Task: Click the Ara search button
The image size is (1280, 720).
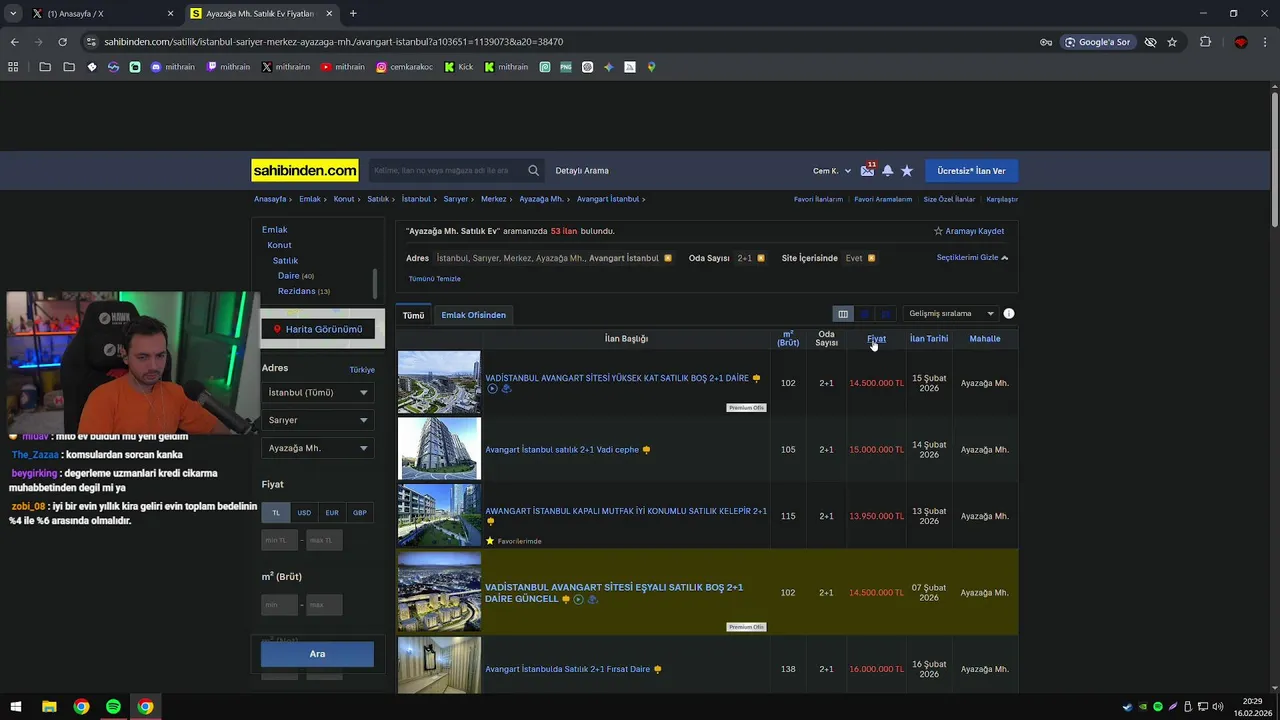Action: coord(317,654)
